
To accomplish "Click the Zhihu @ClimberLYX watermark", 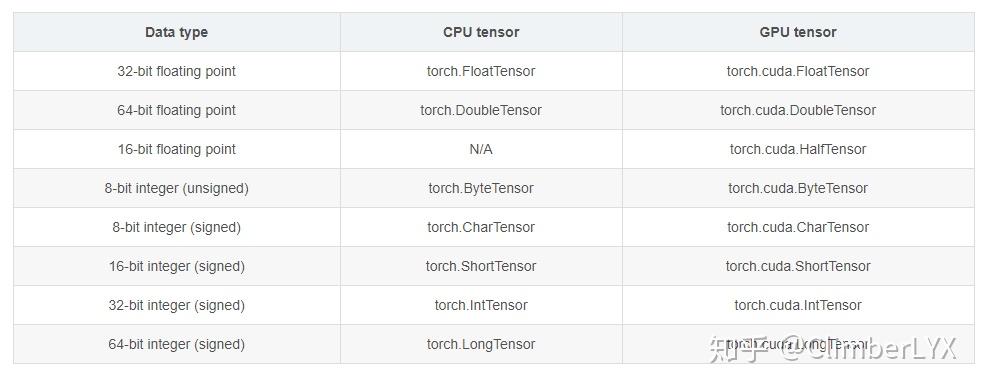I will point(833,349).
